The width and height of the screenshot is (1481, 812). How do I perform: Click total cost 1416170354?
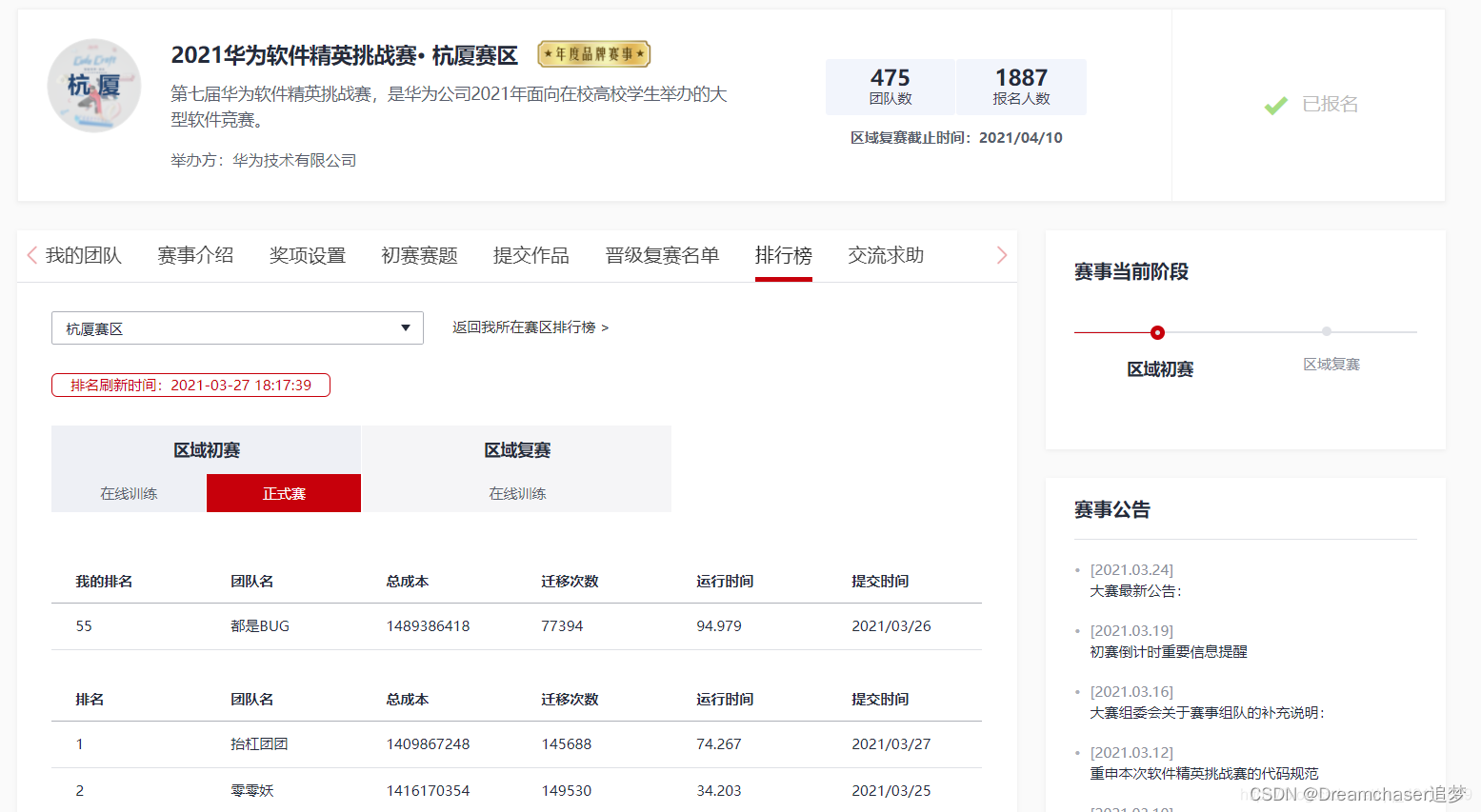click(x=428, y=791)
